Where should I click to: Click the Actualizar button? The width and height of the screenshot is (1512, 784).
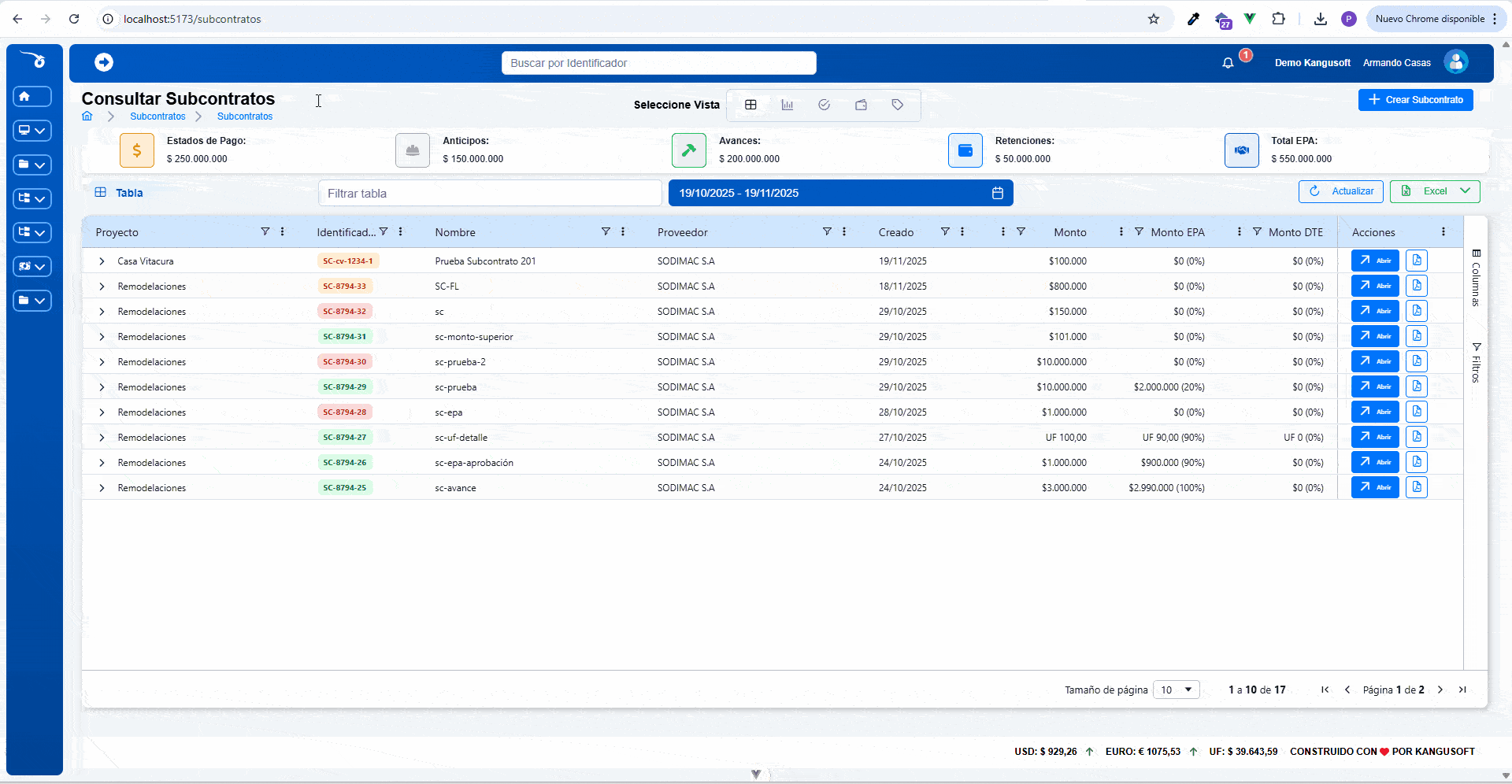(1341, 191)
